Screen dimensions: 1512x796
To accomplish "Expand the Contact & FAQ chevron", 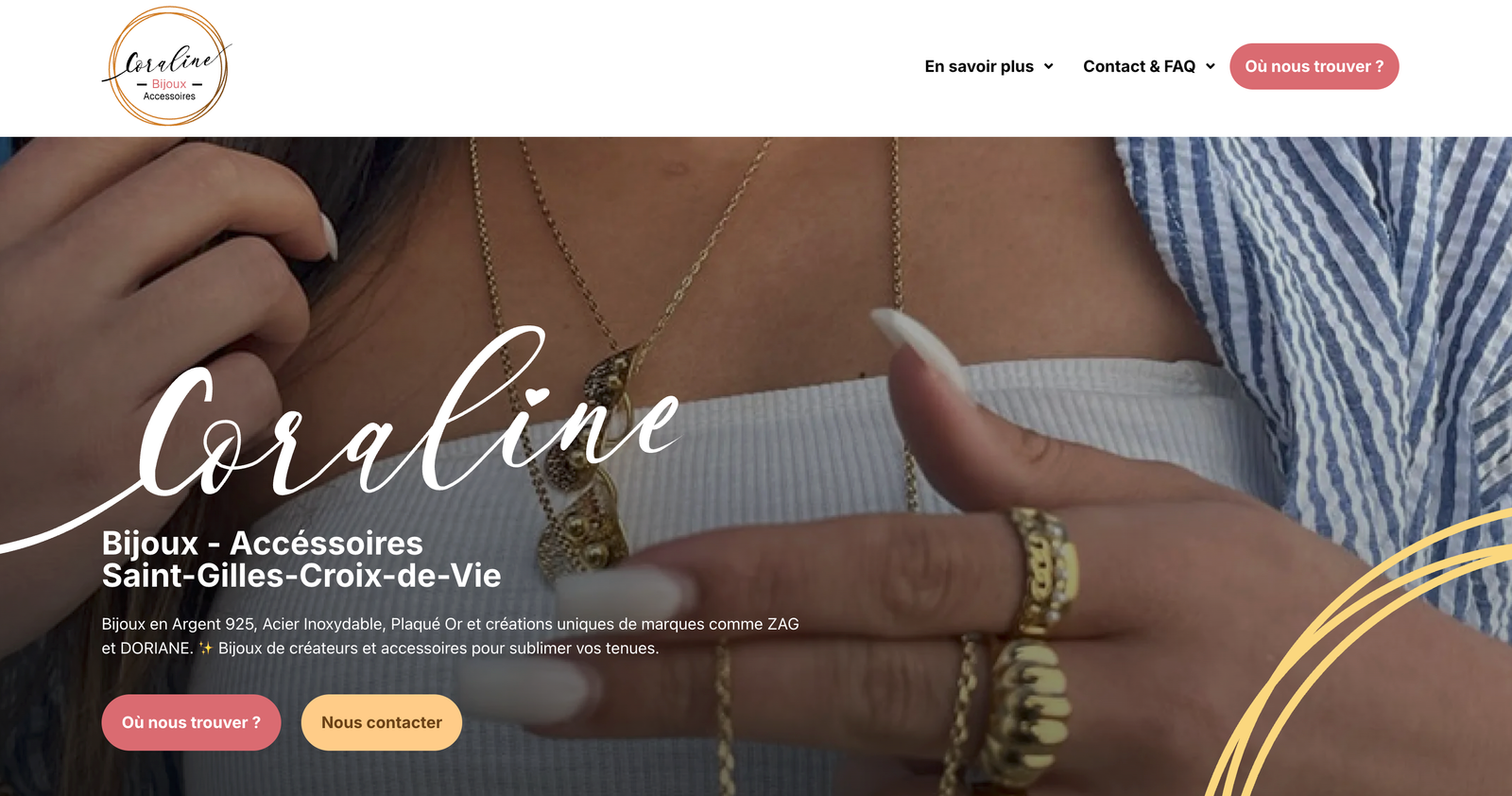I will pyautogui.click(x=1210, y=66).
